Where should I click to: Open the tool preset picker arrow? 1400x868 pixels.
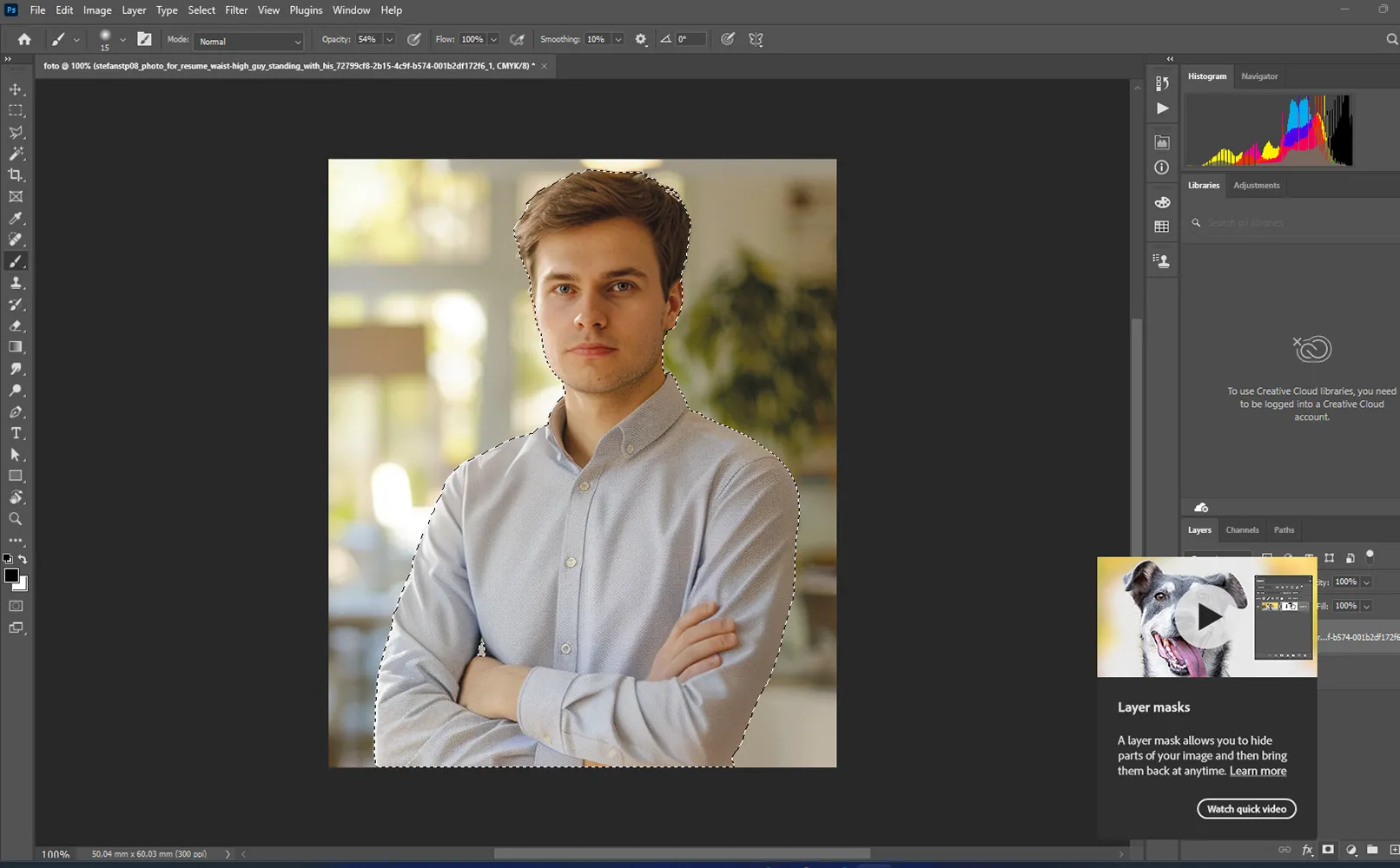(77, 40)
